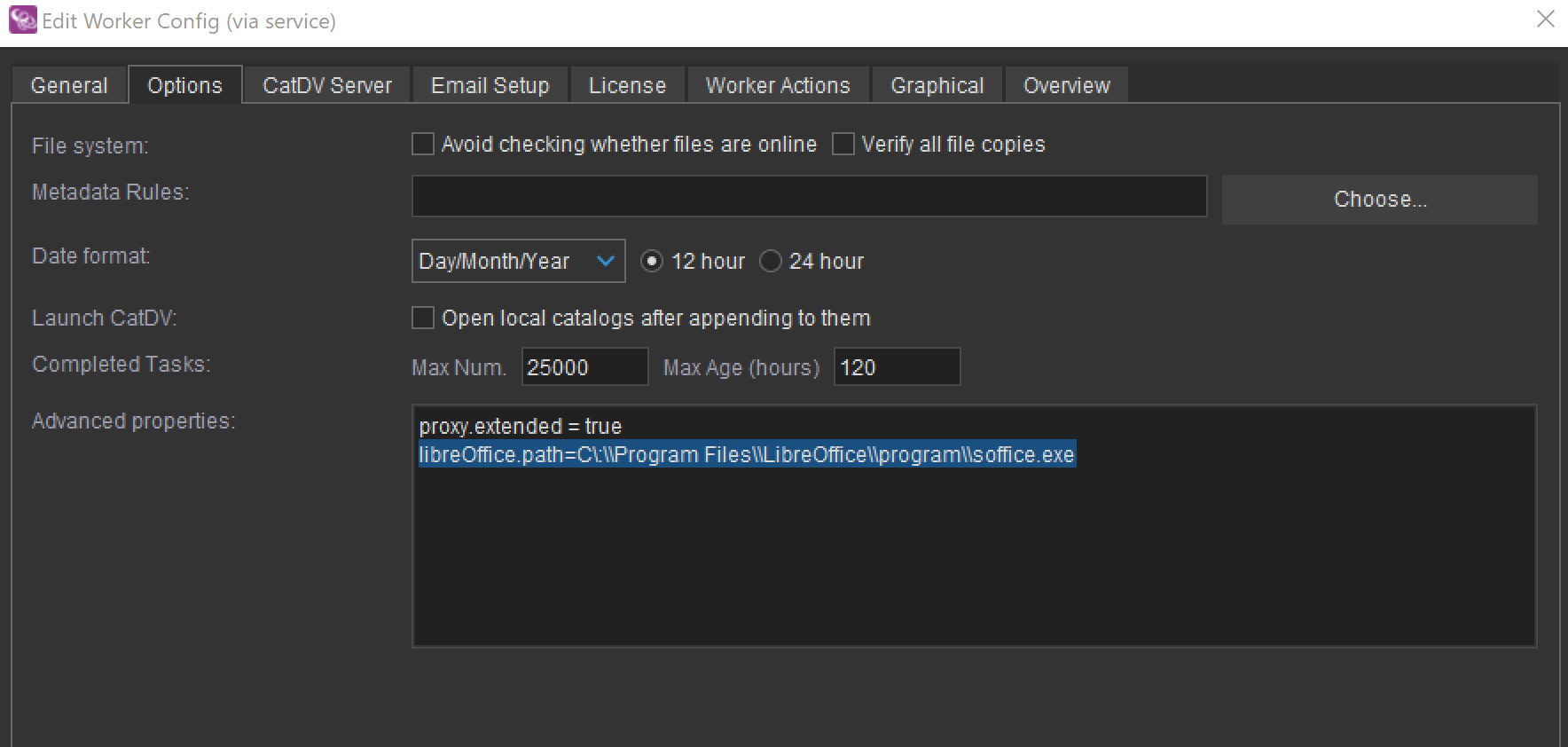Click the Choose... button for Metadata Rules

pos(1380,199)
